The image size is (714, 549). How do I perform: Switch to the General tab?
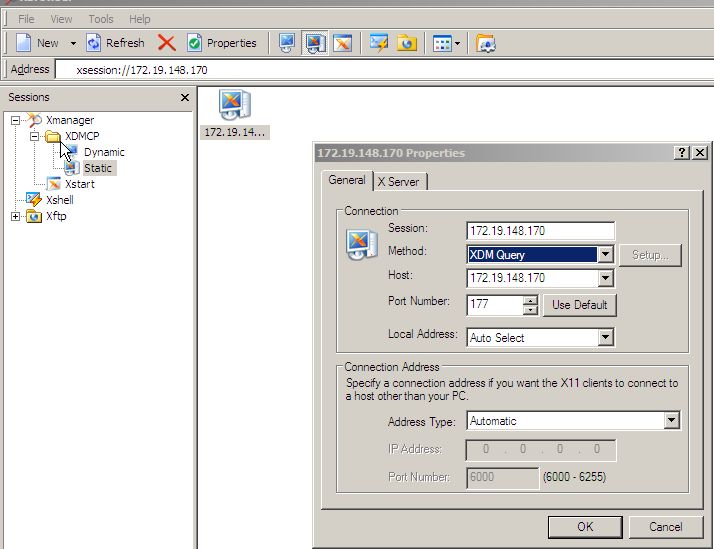[347, 180]
